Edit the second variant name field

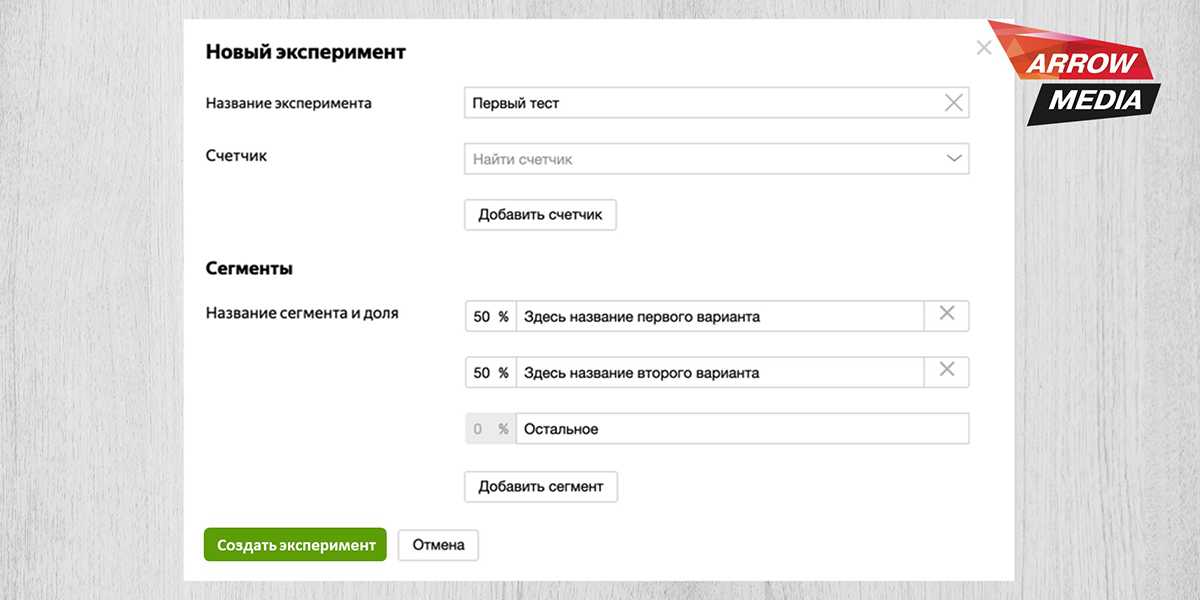tap(720, 372)
